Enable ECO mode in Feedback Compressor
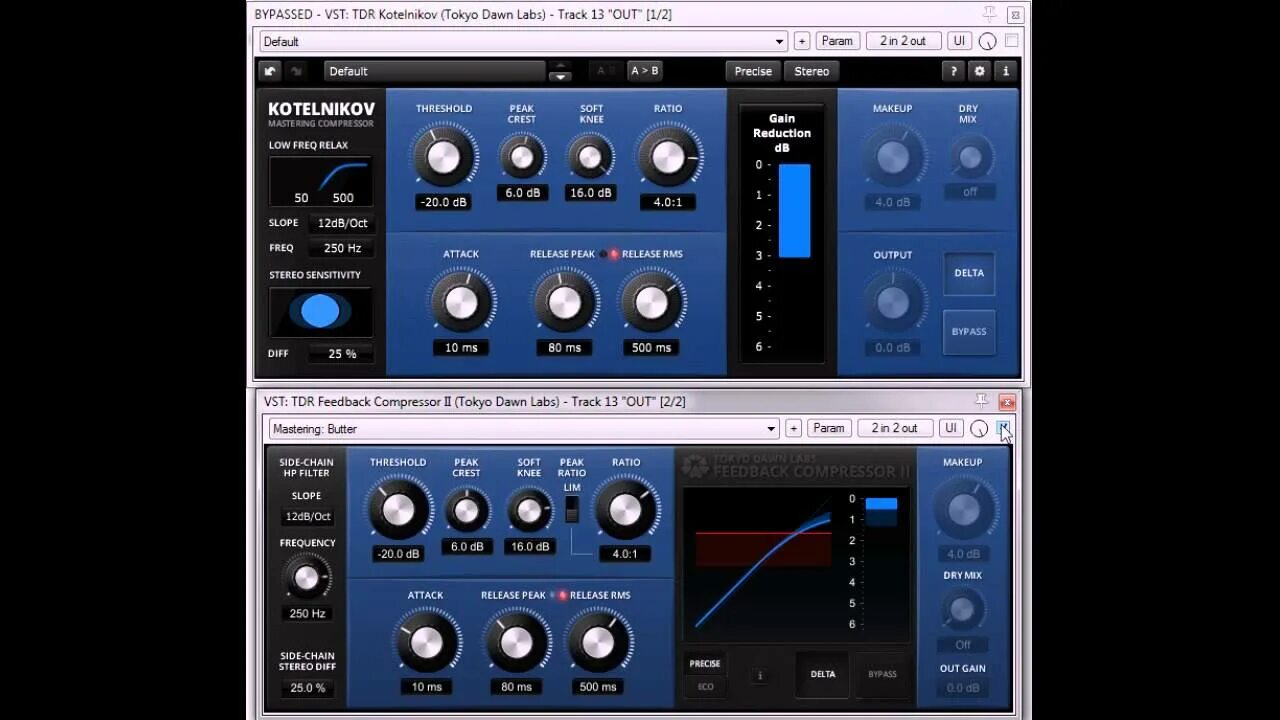This screenshot has width=1280, height=720. [705, 686]
